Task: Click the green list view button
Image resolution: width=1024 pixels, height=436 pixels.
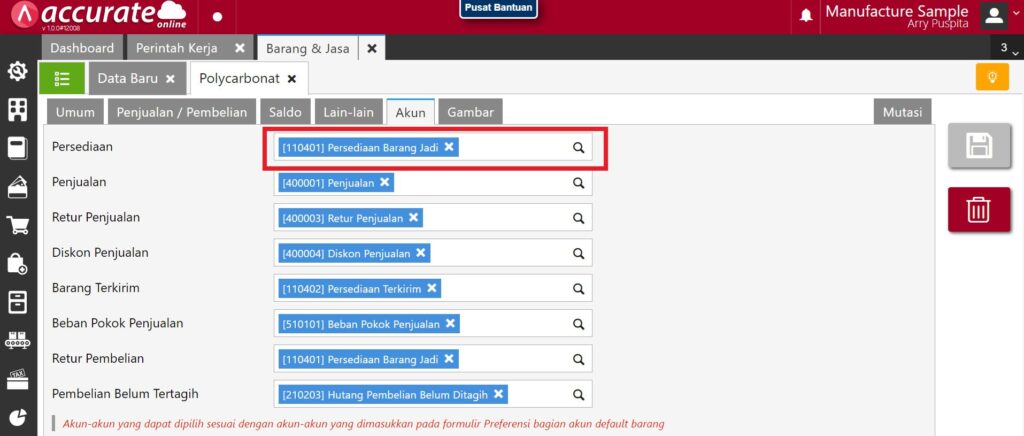Action: pos(62,78)
